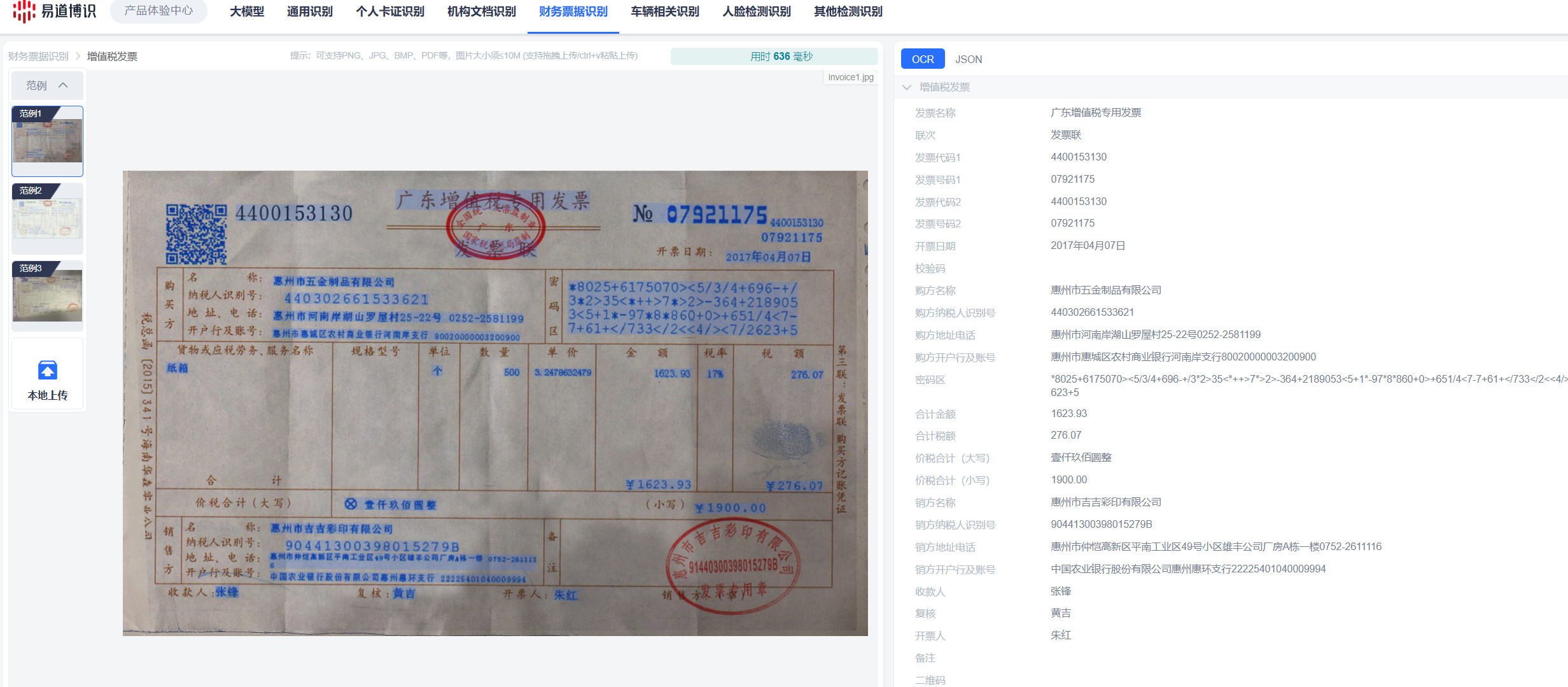The width and height of the screenshot is (1568, 687).
Task: Select the 范例1 sample thumbnail
Action: click(48, 141)
